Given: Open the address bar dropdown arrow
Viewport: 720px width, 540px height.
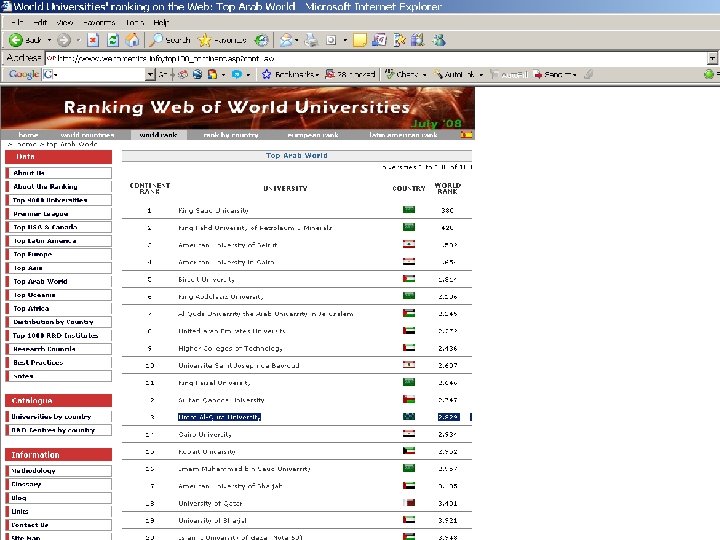Looking at the screenshot, I should click(712, 58).
